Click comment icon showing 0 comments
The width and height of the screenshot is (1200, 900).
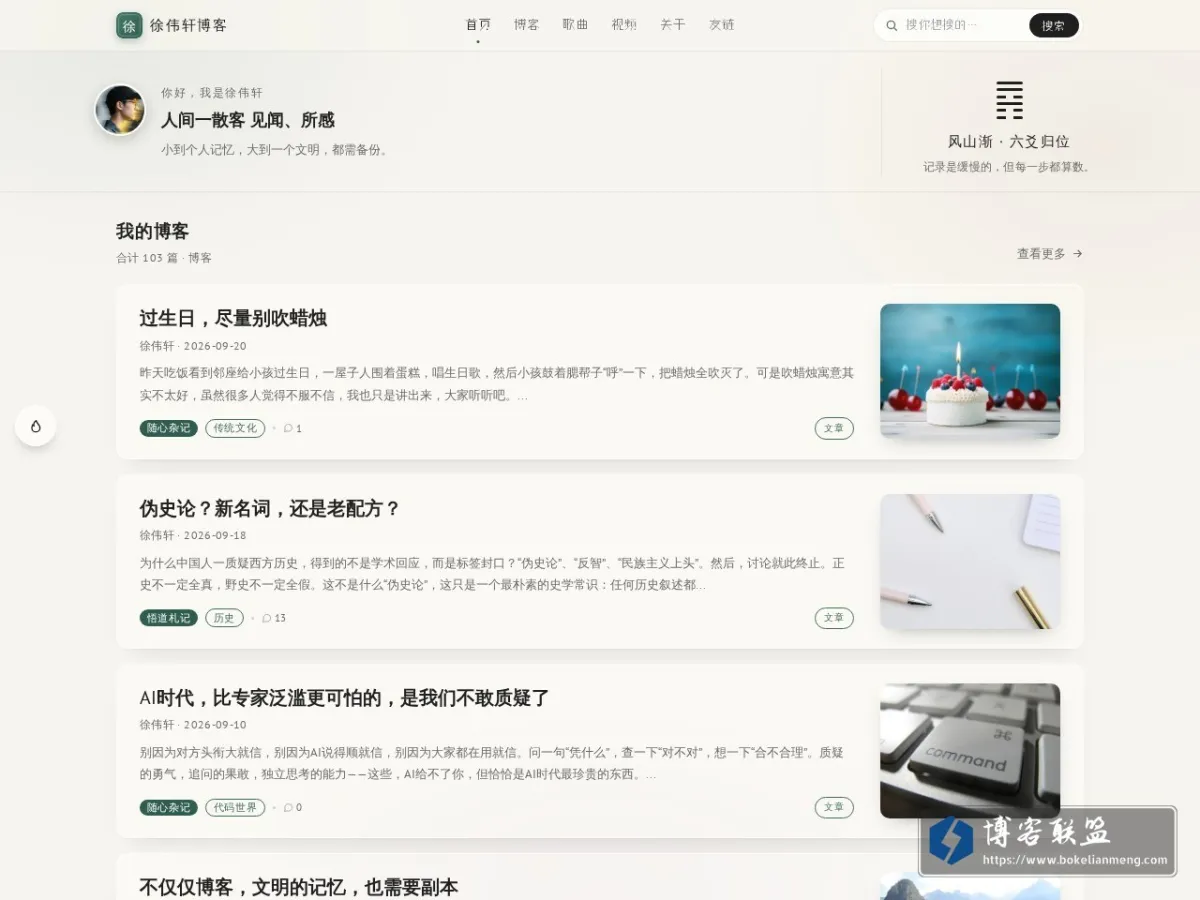pyautogui.click(x=288, y=808)
